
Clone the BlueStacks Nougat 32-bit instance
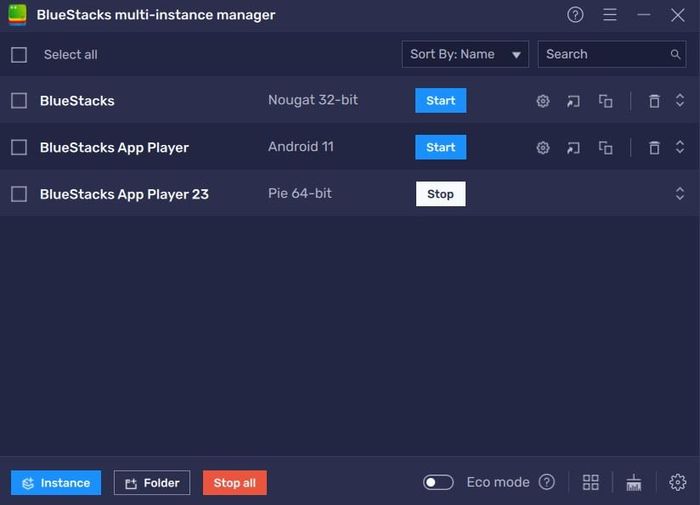605,101
